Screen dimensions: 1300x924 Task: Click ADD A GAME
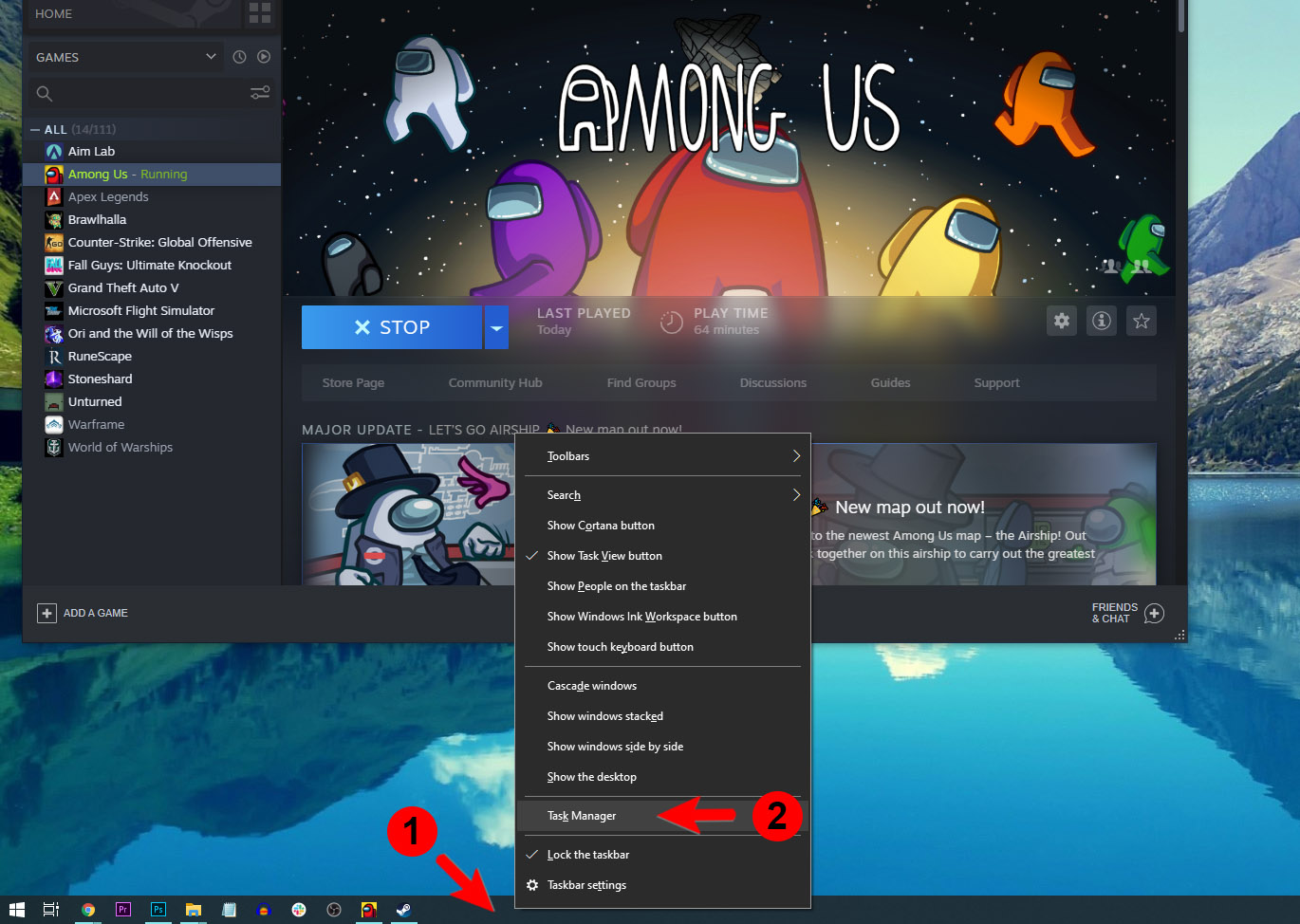83,613
